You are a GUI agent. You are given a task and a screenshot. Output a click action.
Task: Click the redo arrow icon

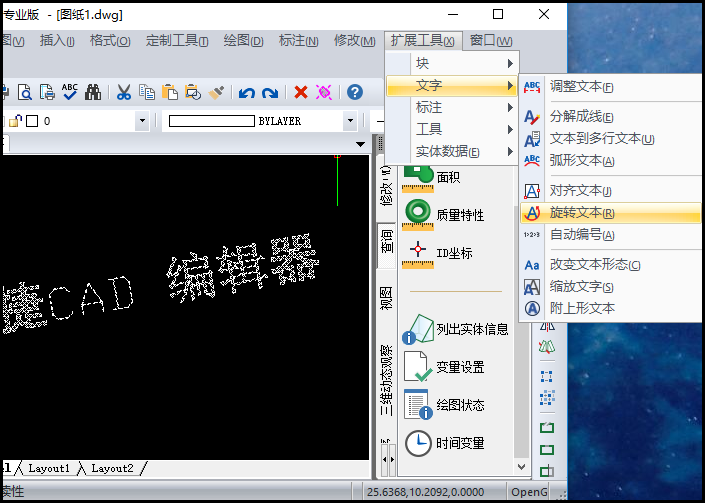point(270,93)
